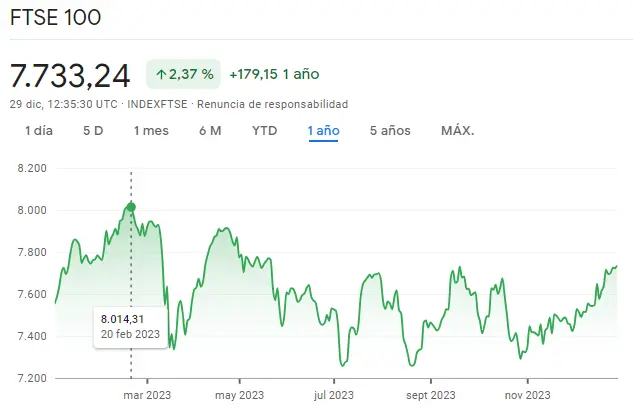Select the 1 año tab
The width and height of the screenshot is (633, 412).
pyautogui.click(x=323, y=131)
